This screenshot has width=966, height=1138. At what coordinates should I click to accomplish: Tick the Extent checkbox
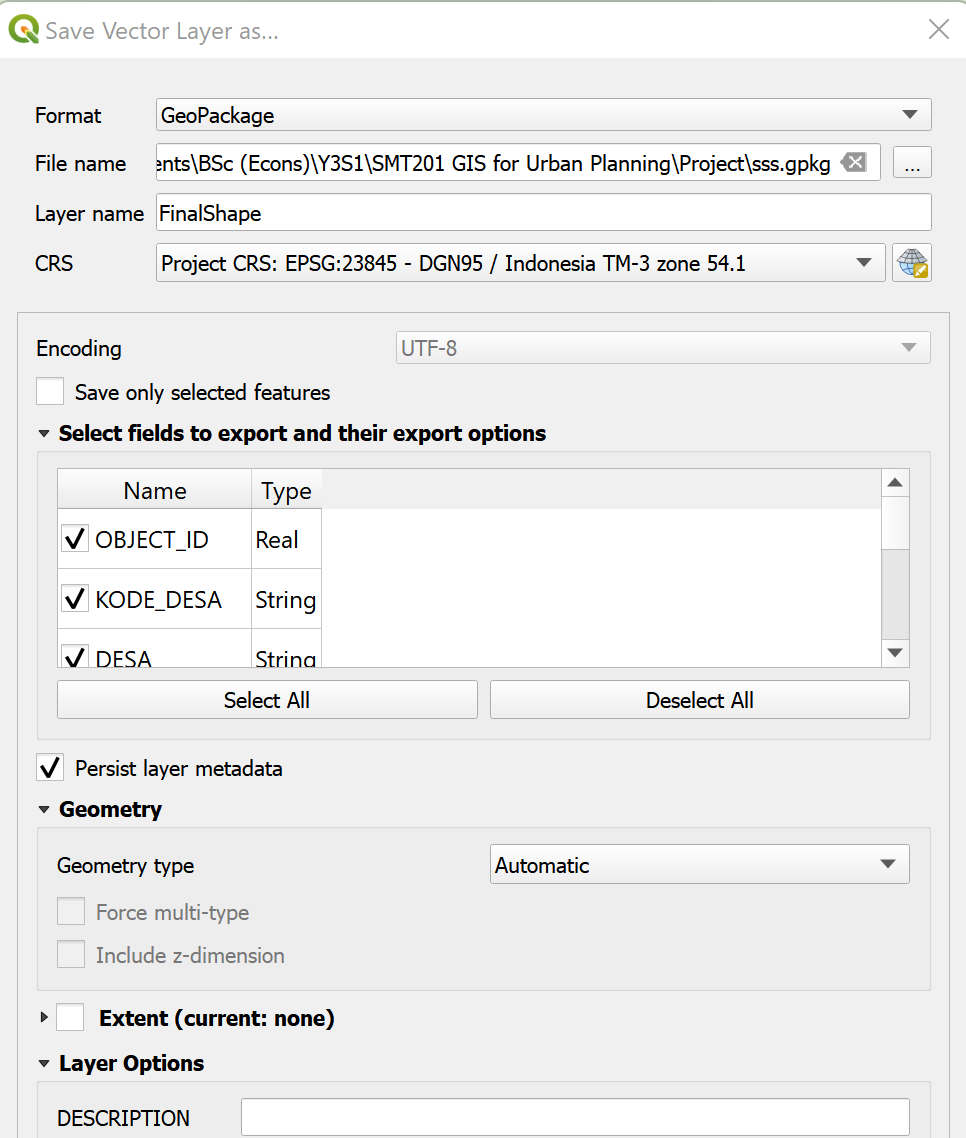pos(70,1018)
